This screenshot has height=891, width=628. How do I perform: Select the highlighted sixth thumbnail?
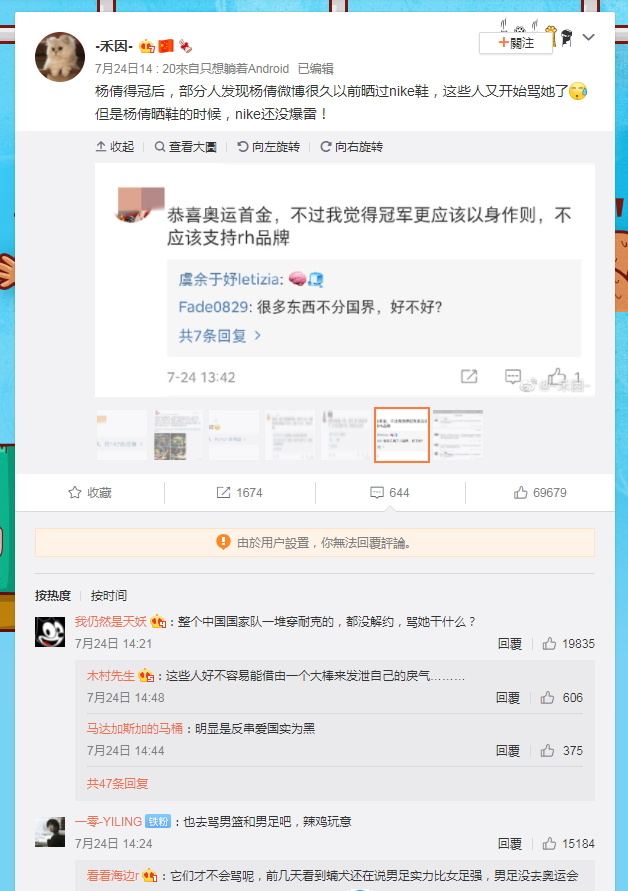(x=401, y=435)
